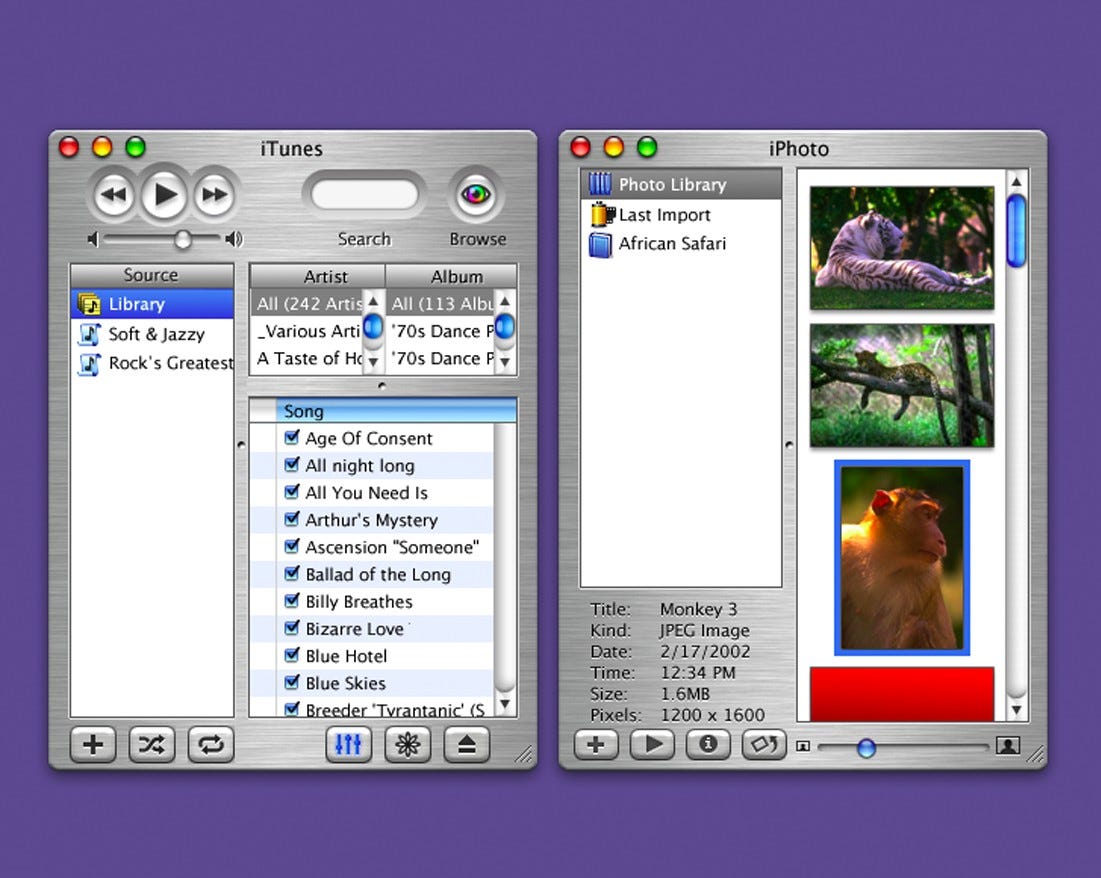Sort by the Song column header
Screen dimensions: 1101x878
[x=397, y=411]
